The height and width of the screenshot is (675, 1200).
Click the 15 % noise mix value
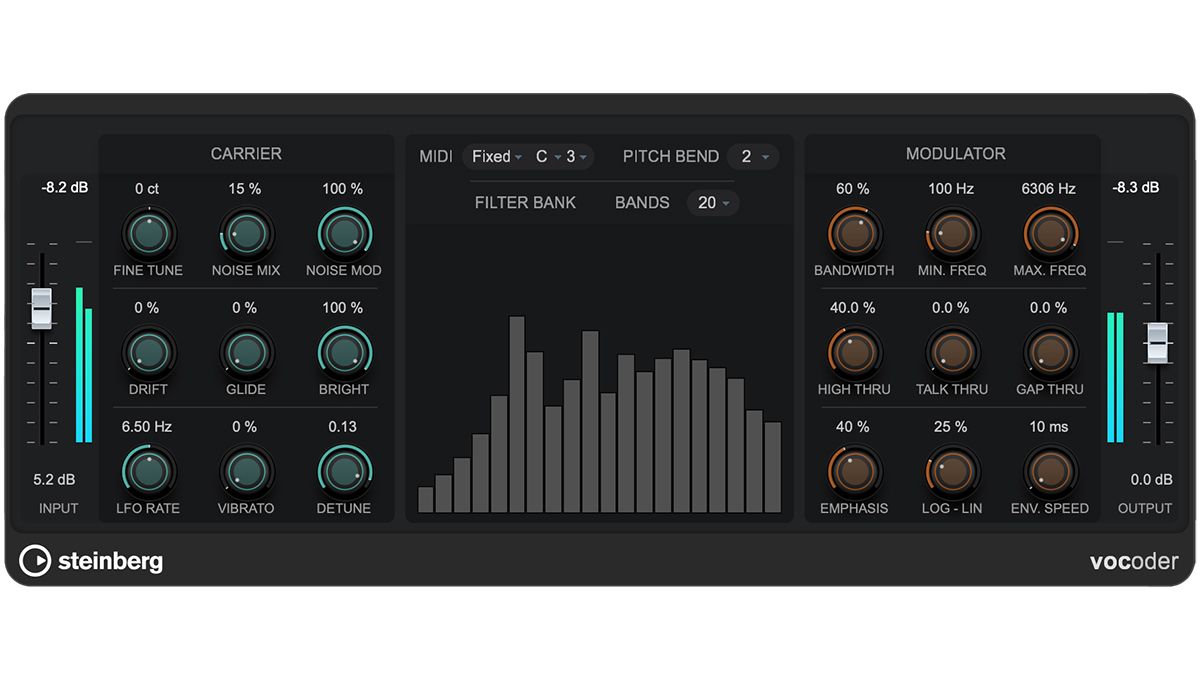[245, 188]
